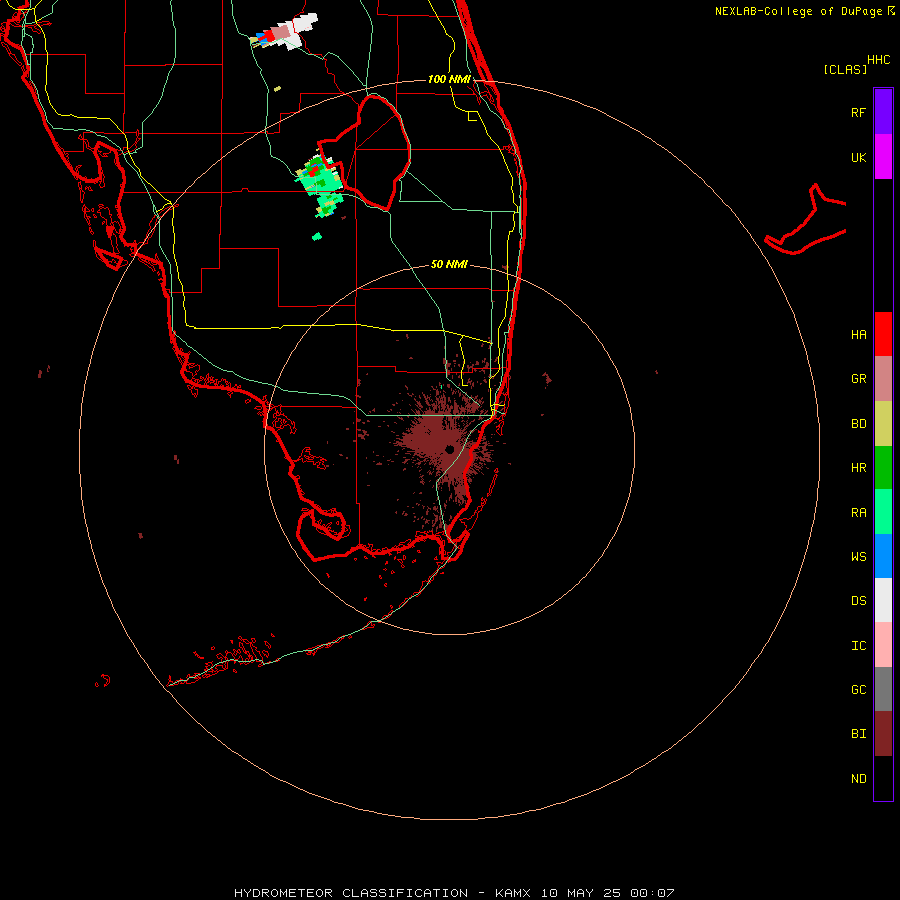This screenshot has width=900, height=900.
Task: Click the black radar site dot
Action: point(449,449)
